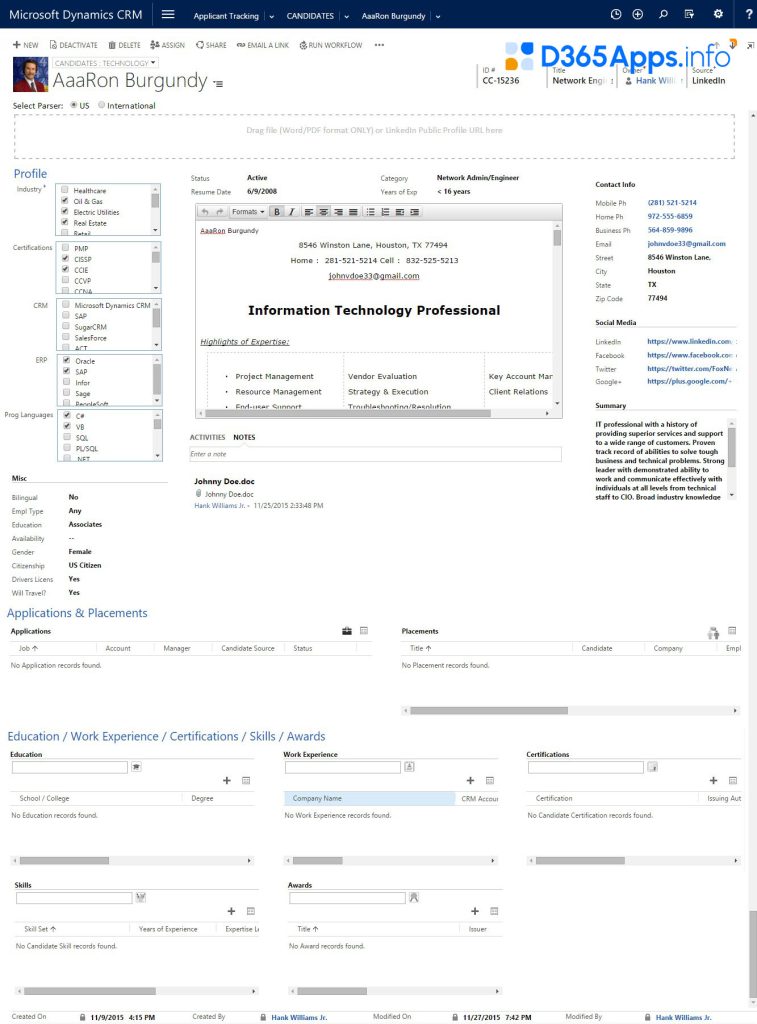
Task: Click SHARE in the command bar
Action: (x=211, y=45)
